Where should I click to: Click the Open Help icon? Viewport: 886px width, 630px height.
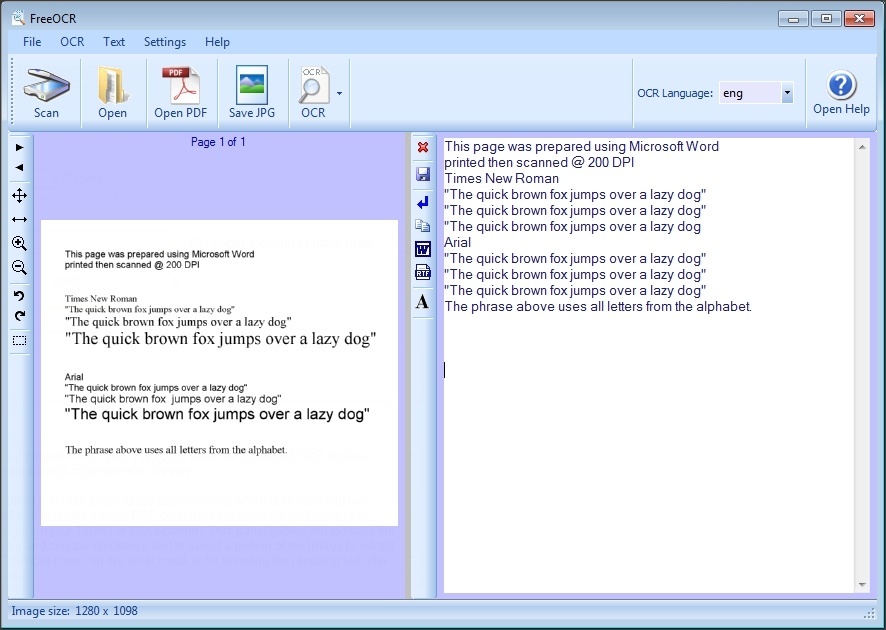(x=841, y=93)
